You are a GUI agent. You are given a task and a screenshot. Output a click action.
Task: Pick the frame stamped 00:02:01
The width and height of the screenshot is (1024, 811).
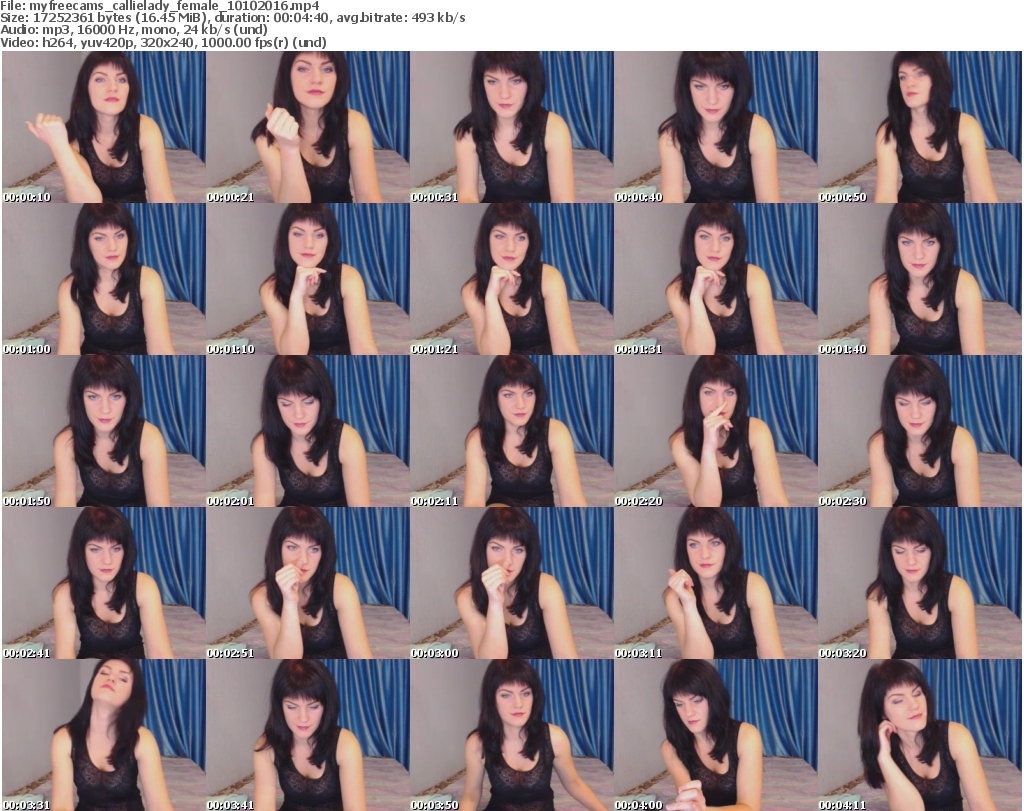[308, 431]
